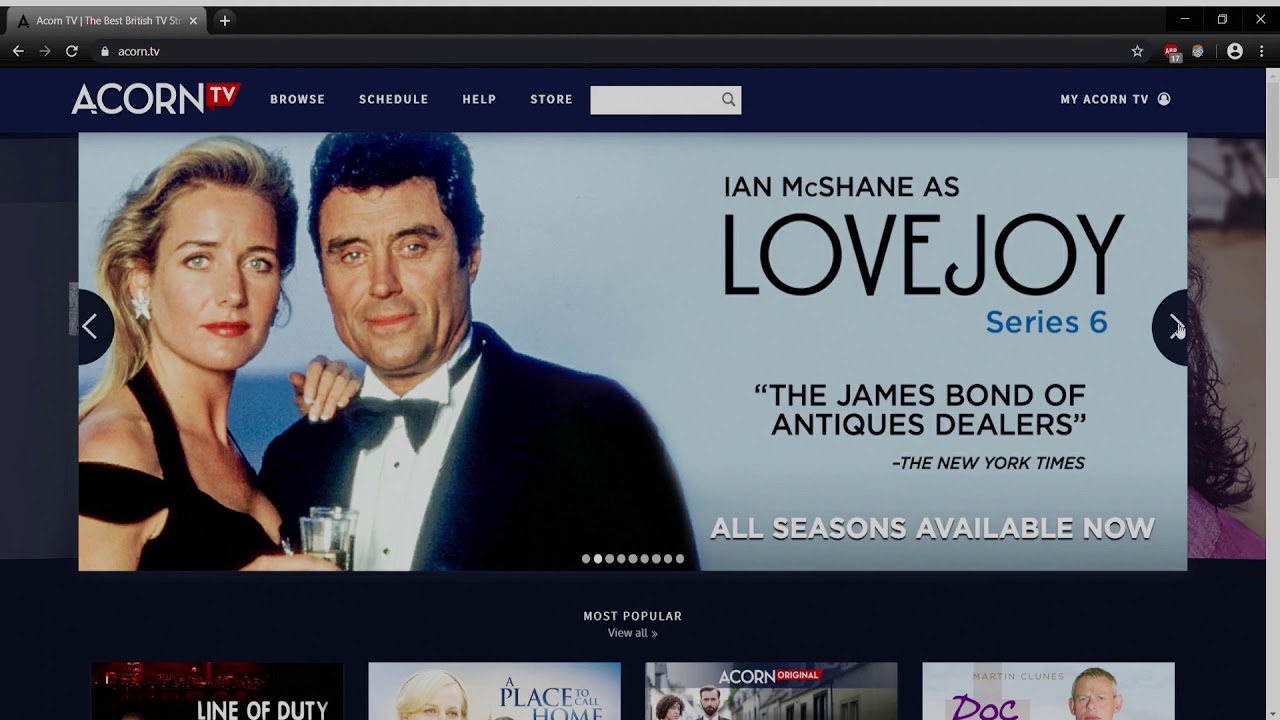Open the Help menu item
The width and height of the screenshot is (1280, 720).
click(479, 99)
